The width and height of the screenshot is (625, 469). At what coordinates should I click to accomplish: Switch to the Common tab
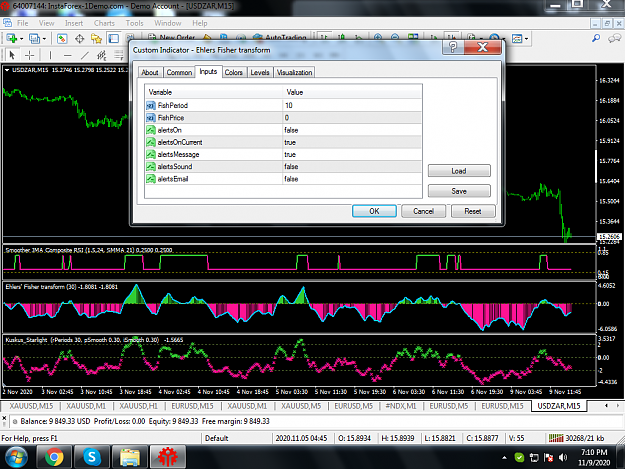coord(179,72)
